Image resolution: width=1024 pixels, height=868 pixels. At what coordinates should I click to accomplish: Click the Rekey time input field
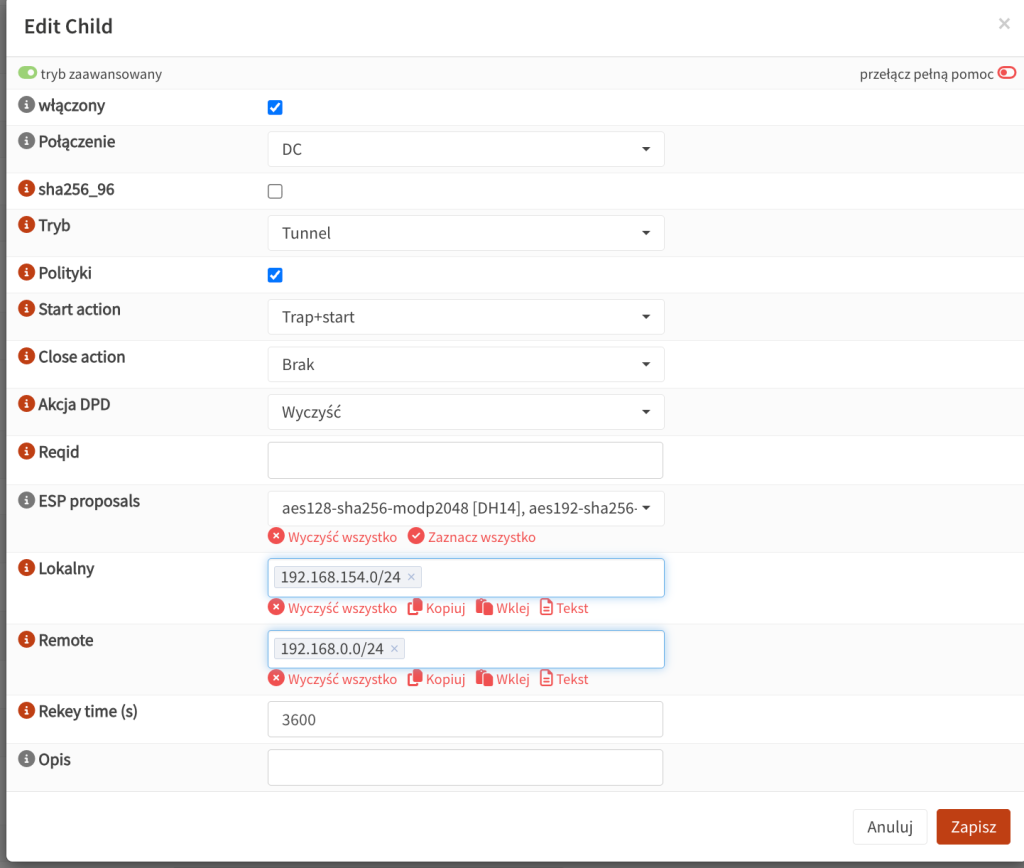tap(465, 719)
